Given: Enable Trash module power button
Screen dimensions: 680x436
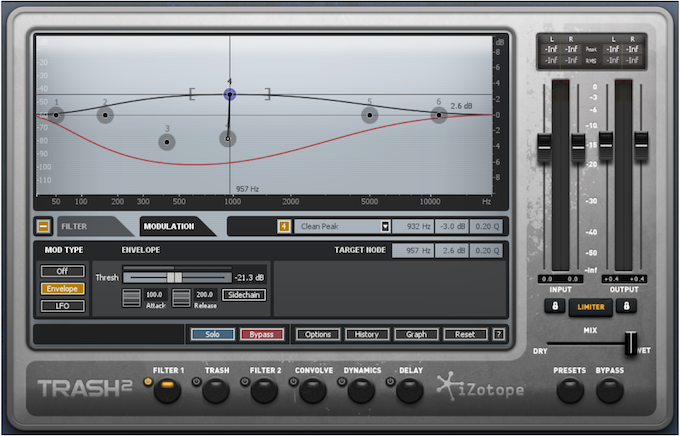Looking at the screenshot, I should coord(197,382).
